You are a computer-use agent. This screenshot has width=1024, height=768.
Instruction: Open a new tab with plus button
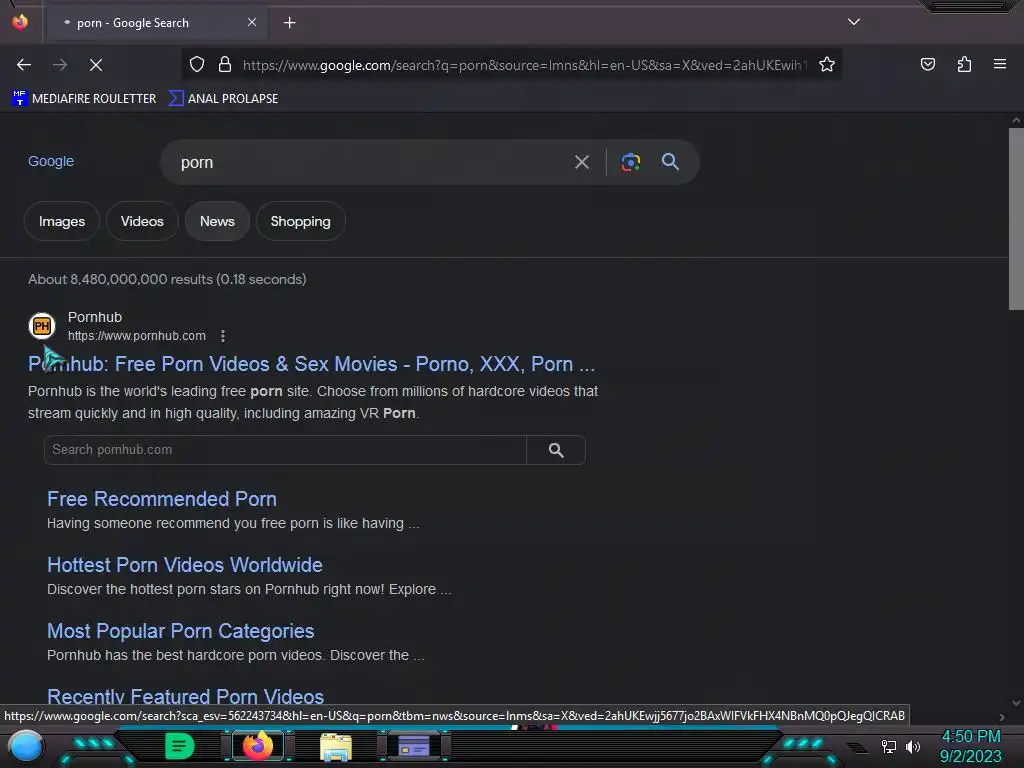(x=289, y=23)
